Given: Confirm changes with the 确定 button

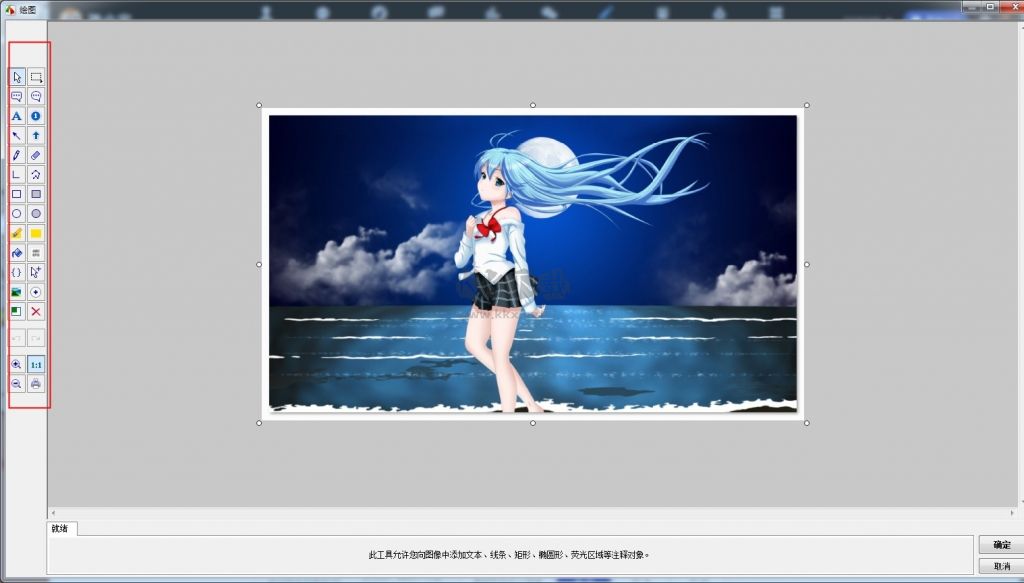Looking at the screenshot, I should point(999,545).
